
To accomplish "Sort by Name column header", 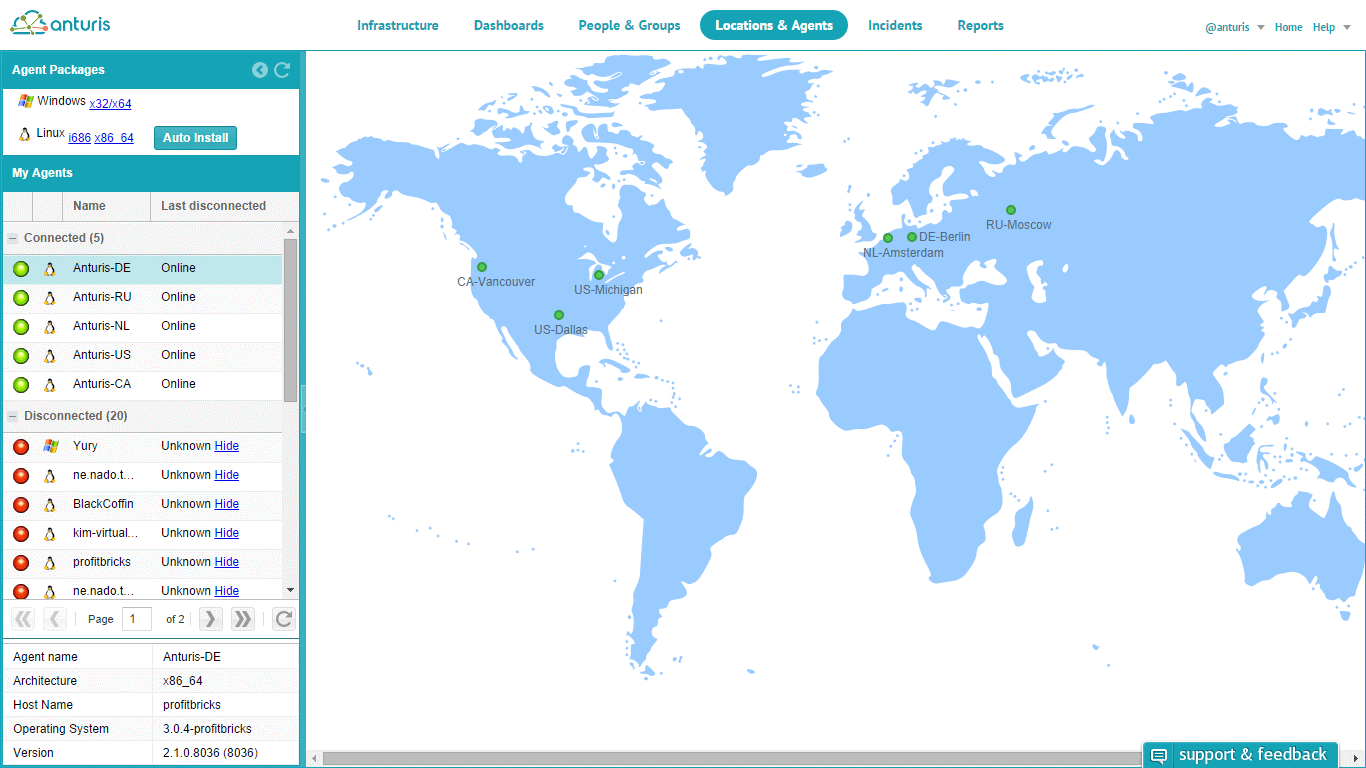I will pos(106,206).
